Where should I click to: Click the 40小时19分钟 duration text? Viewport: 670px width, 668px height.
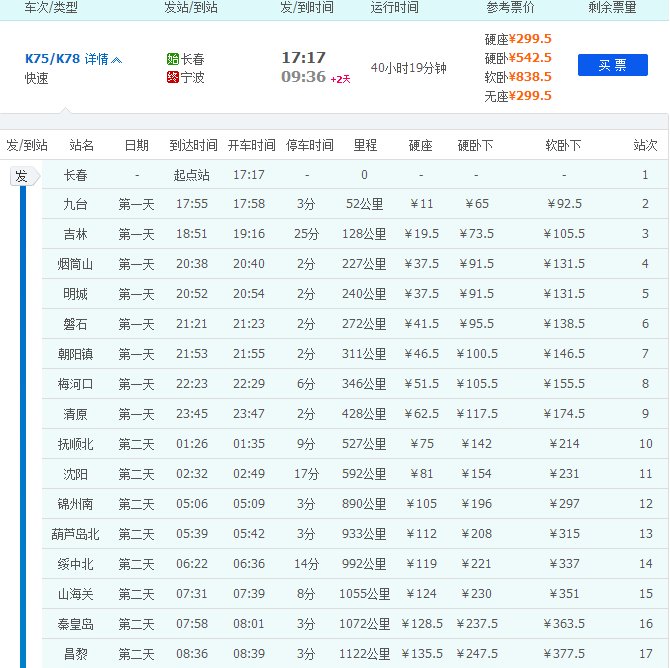[x=408, y=68]
